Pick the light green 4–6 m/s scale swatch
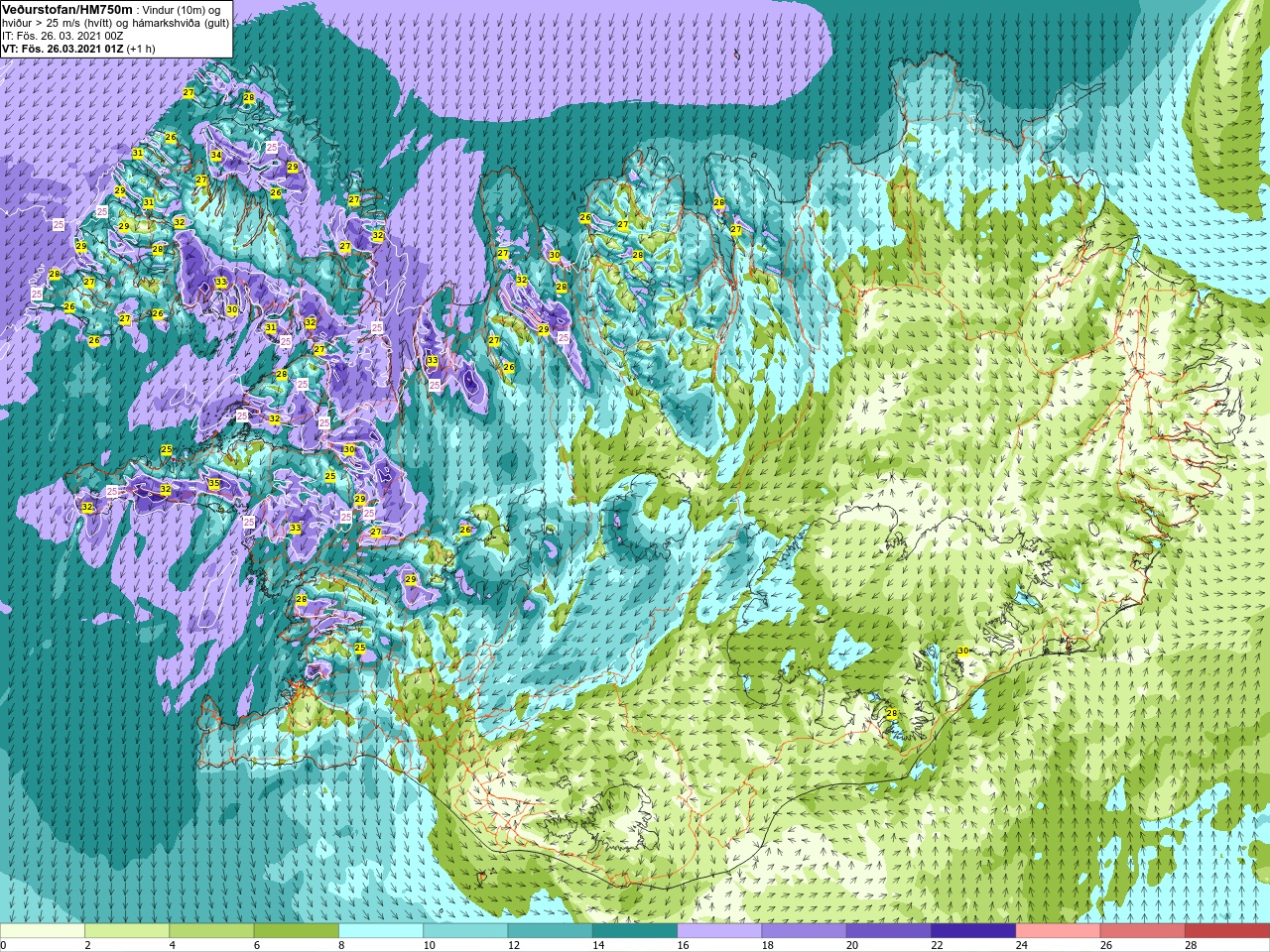The width and height of the screenshot is (1270, 952). pos(211,931)
